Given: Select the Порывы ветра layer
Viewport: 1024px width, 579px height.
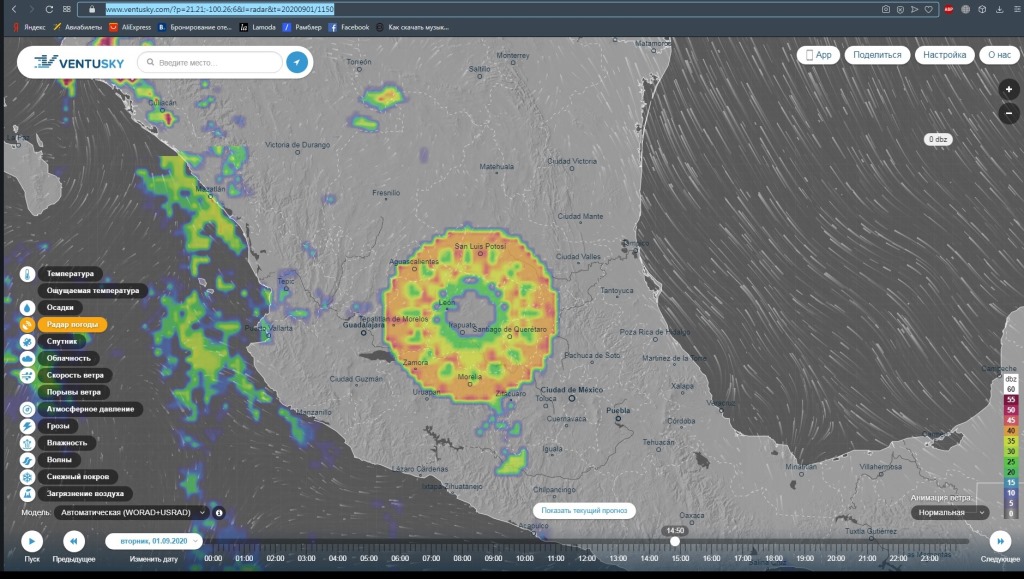Looking at the screenshot, I should point(74,392).
